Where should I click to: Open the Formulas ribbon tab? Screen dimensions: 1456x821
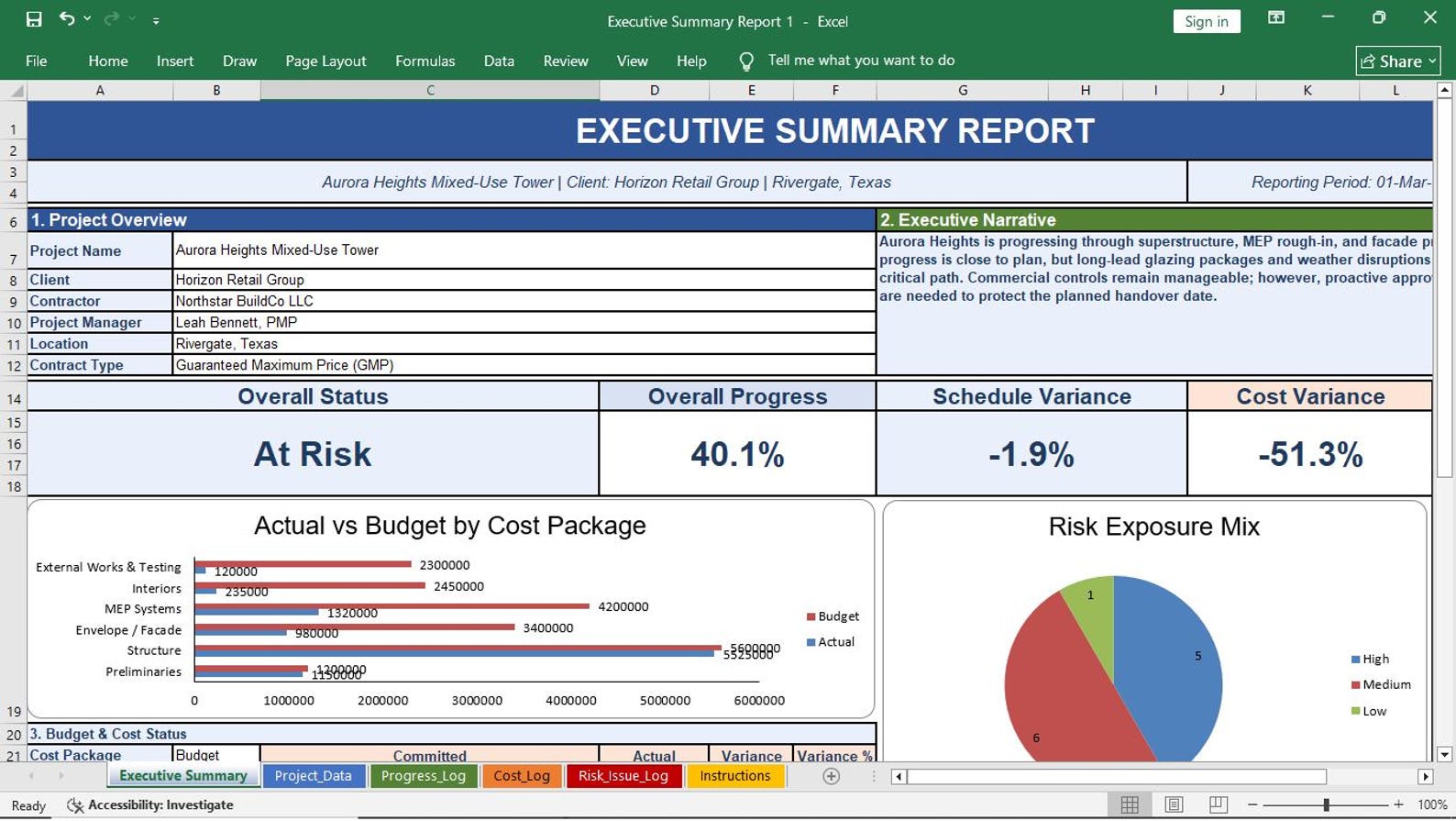(425, 61)
